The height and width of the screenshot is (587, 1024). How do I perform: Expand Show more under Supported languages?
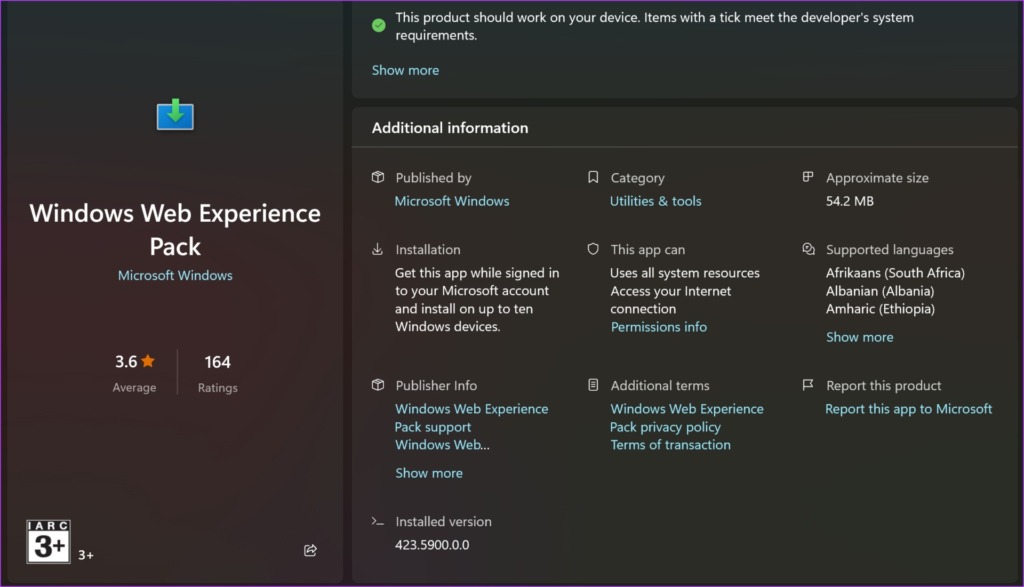pyautogui.click(x=859, y=337)
